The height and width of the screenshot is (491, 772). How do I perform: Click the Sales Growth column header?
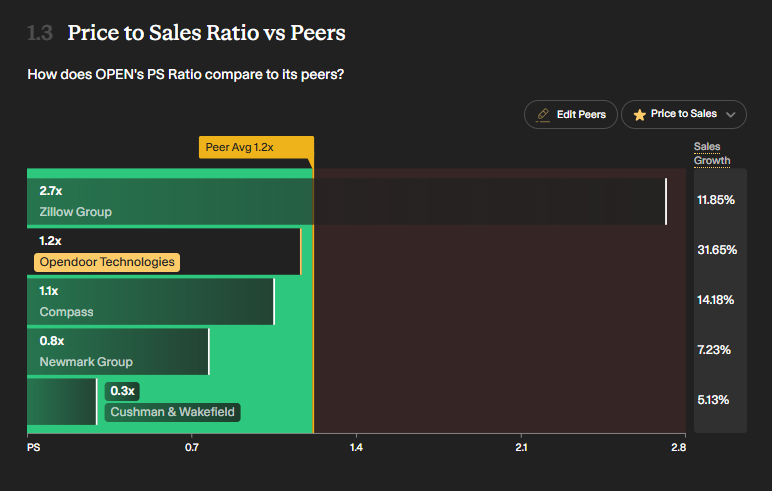(712, 154)
